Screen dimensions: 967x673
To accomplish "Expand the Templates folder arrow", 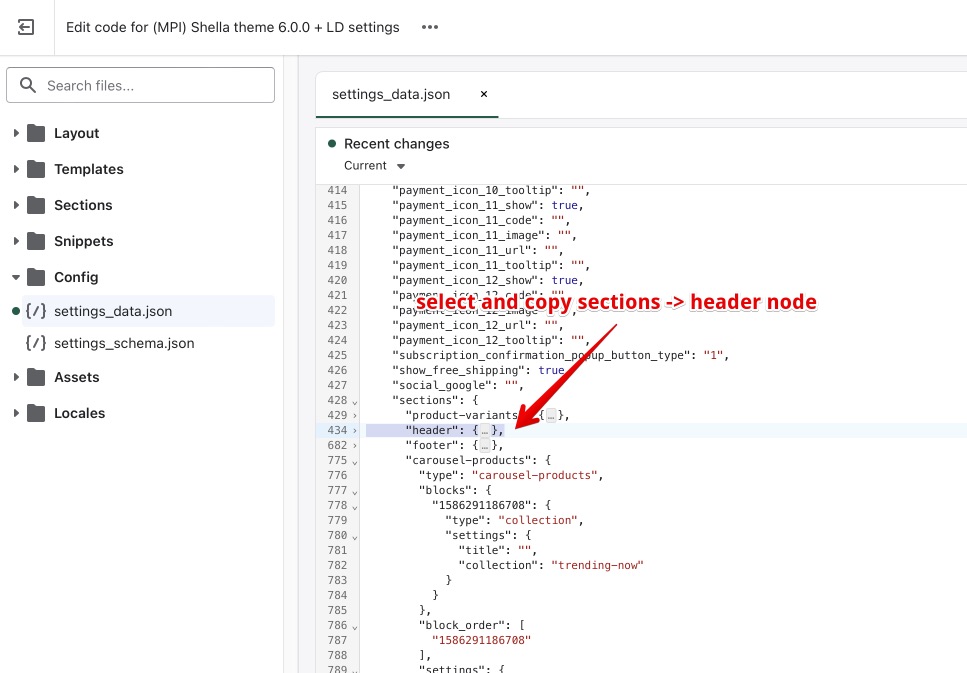I will pyautogui.click(x=16, y=169).
